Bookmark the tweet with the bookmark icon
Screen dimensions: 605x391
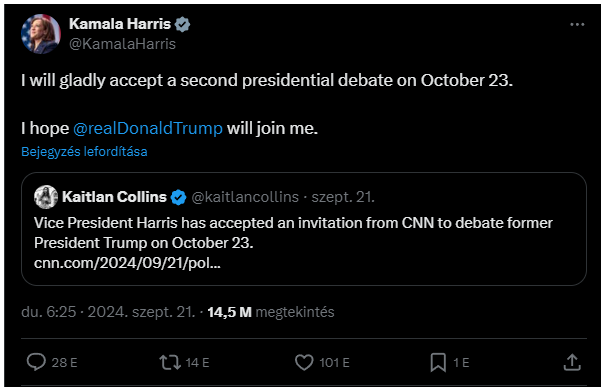(438, 362)
